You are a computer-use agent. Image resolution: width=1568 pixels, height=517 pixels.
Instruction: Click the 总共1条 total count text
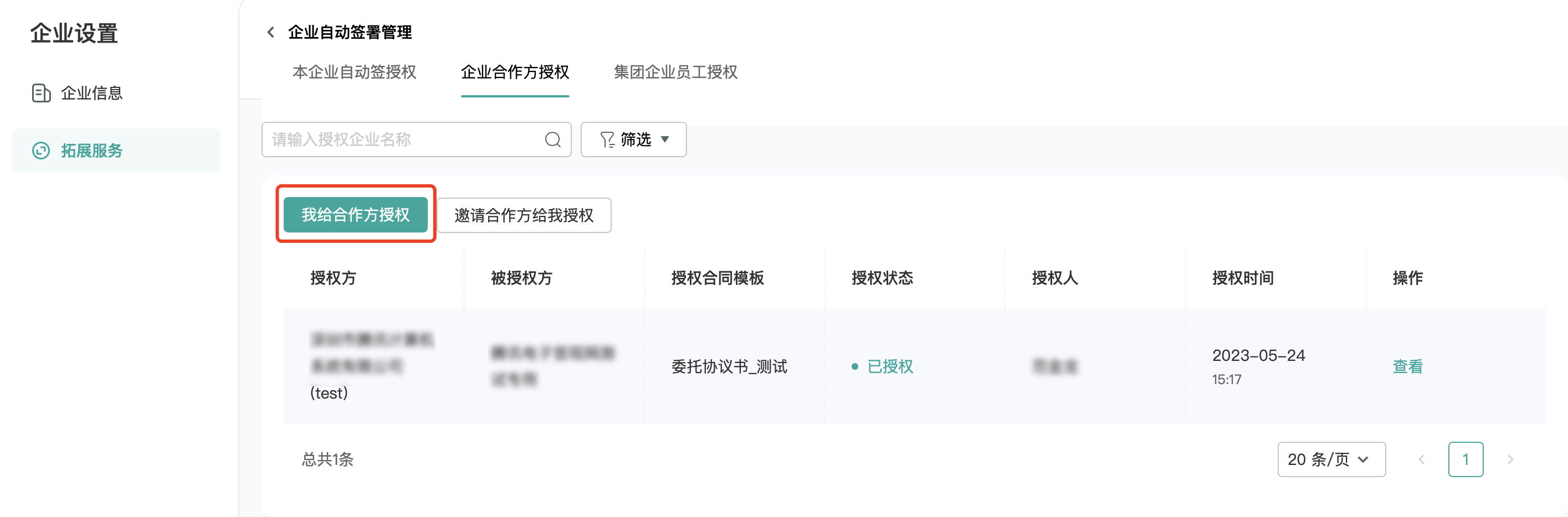327,459
